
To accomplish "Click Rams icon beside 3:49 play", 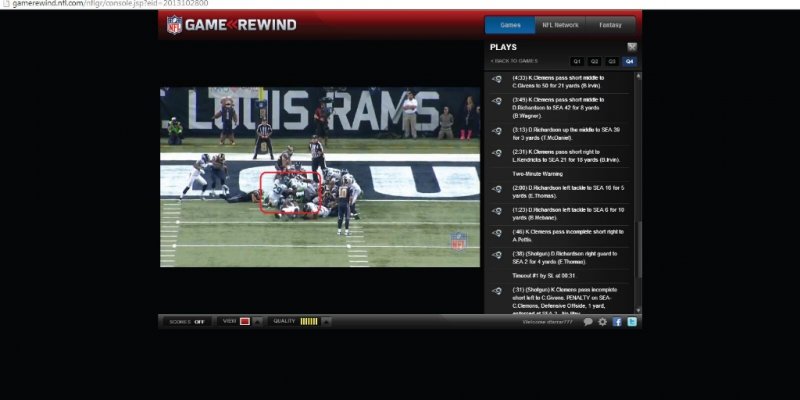I will 496,101.
